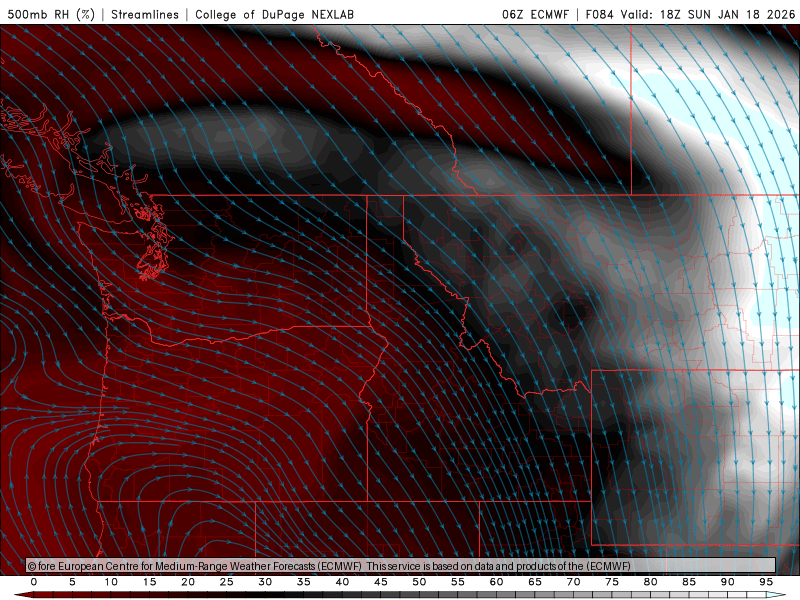Click the "55" label on the RH scale
This screenshot has height=600, width=800.
[x=458, y=582]
